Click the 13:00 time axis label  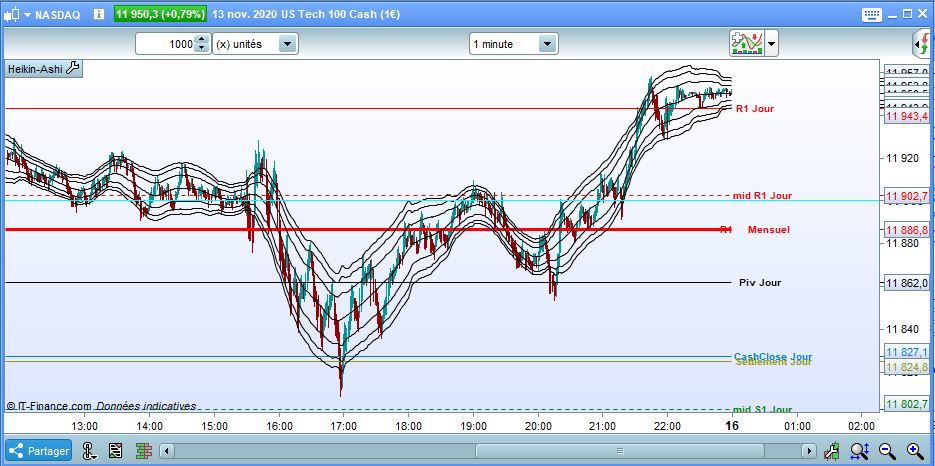[84, 427]
